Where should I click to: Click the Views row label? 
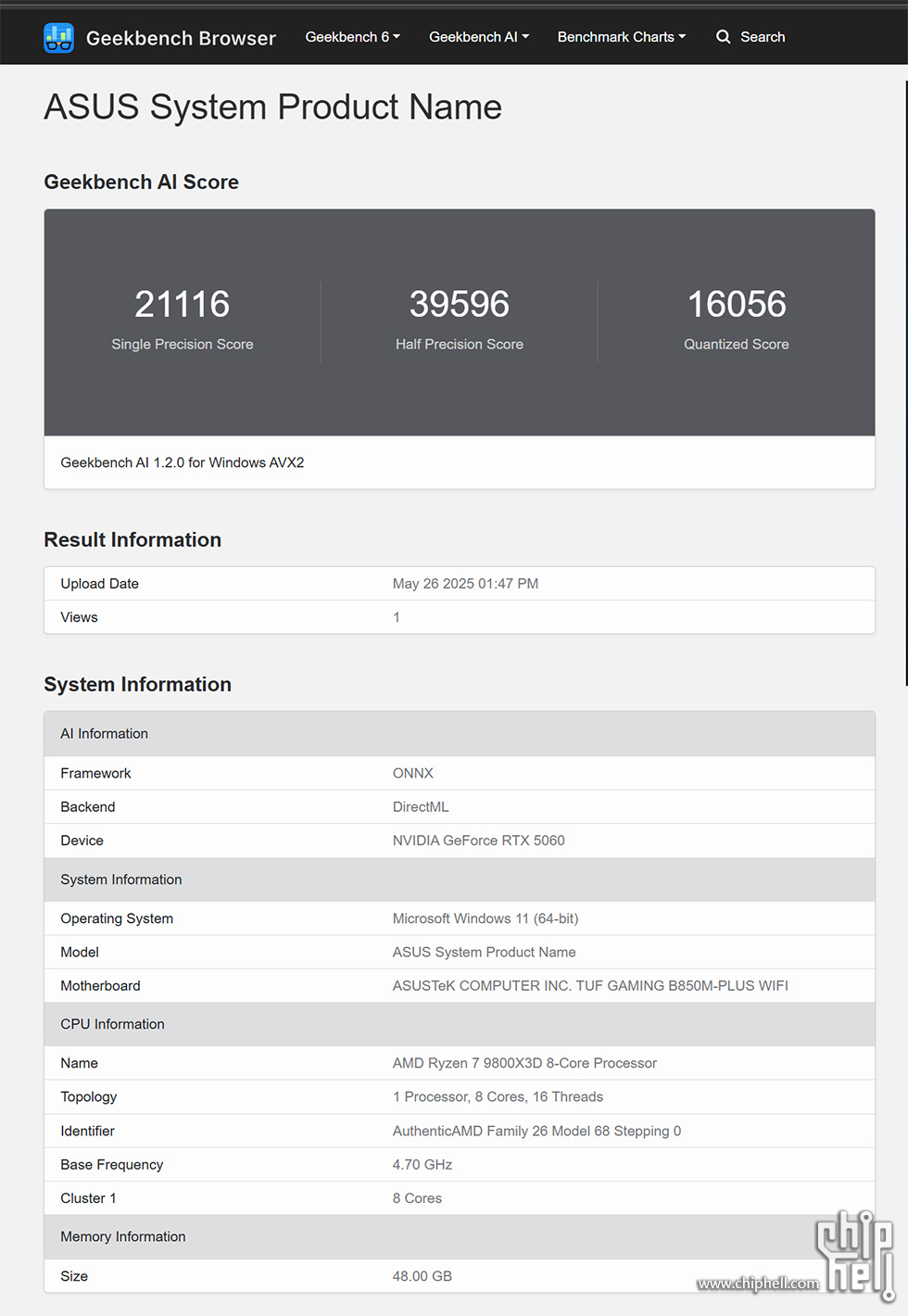tap(79, 617)
